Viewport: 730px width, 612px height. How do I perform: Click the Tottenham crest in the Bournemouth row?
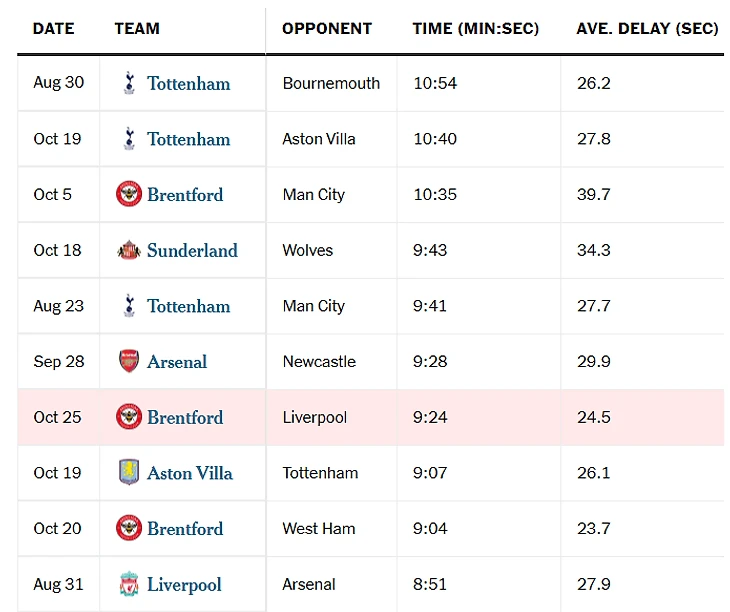tap(128, 83)
